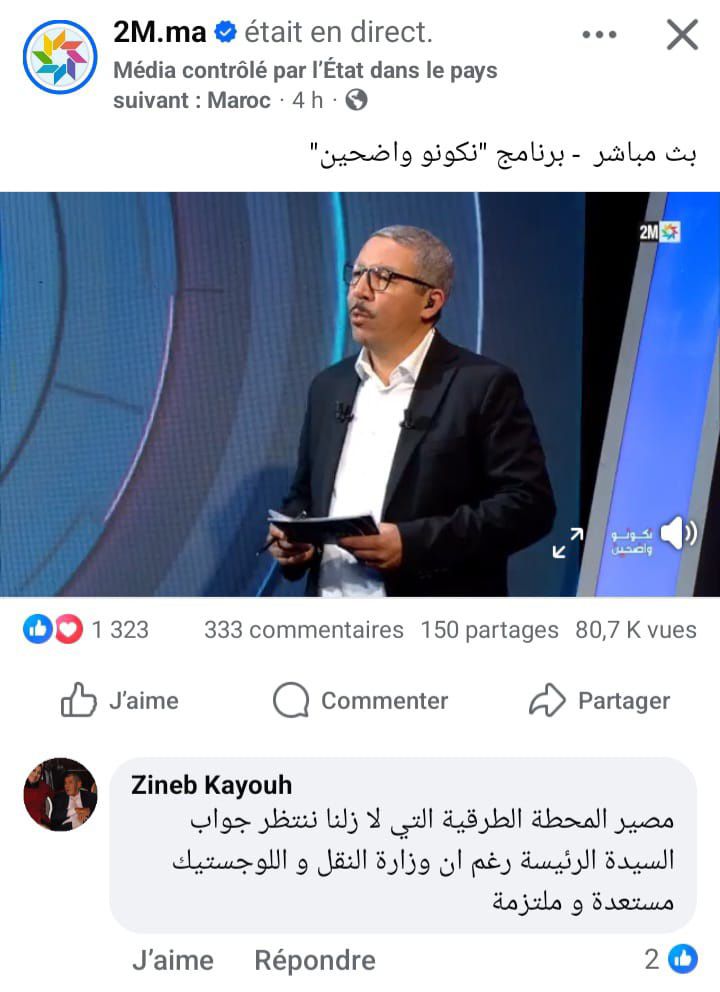Image resolution: width=720 pixels, height=992 pixels.
Task: Click the Commenter speech bubble button
Action: (x=360, y=700)
